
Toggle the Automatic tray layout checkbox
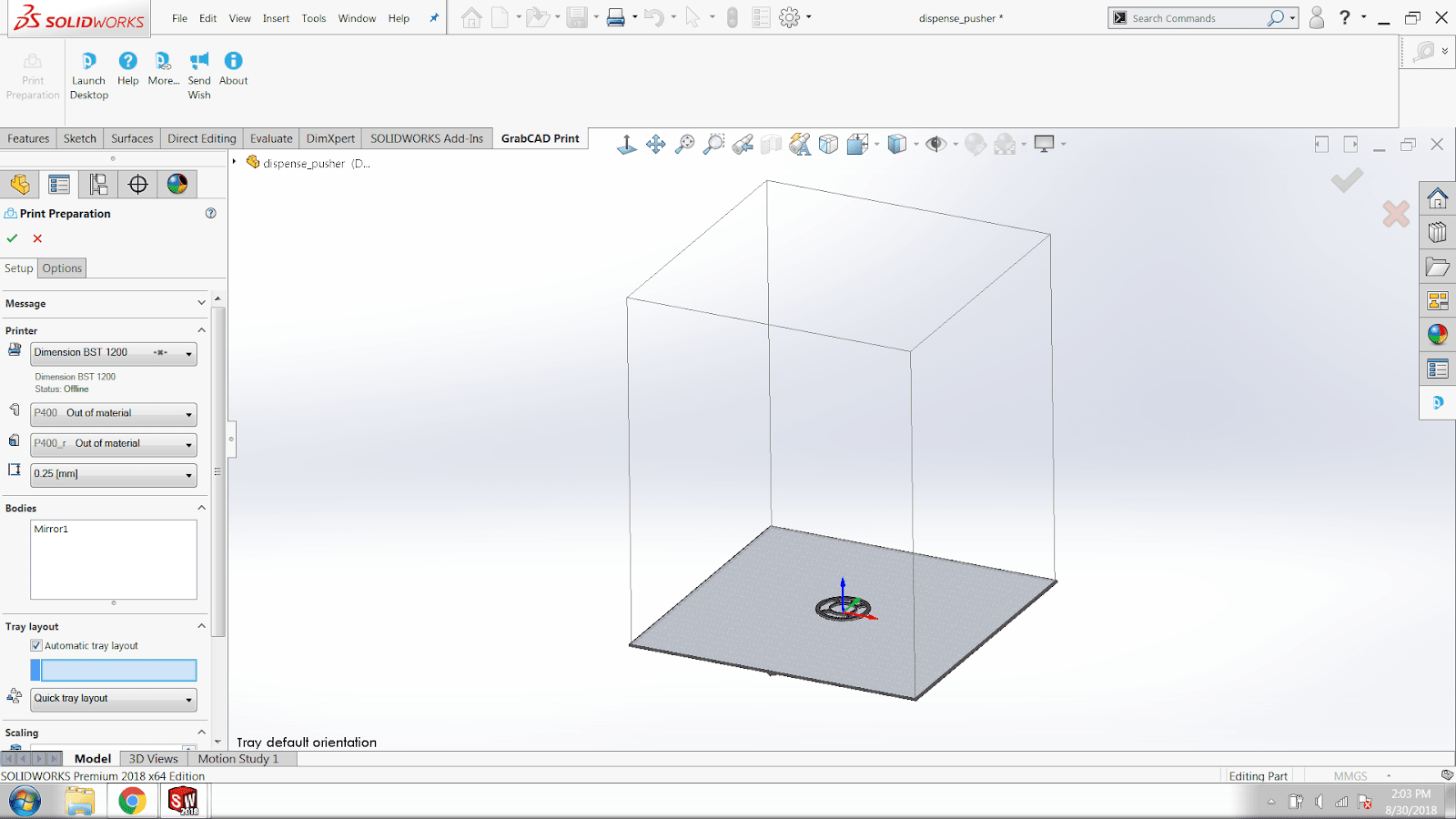tap(36, 645)
